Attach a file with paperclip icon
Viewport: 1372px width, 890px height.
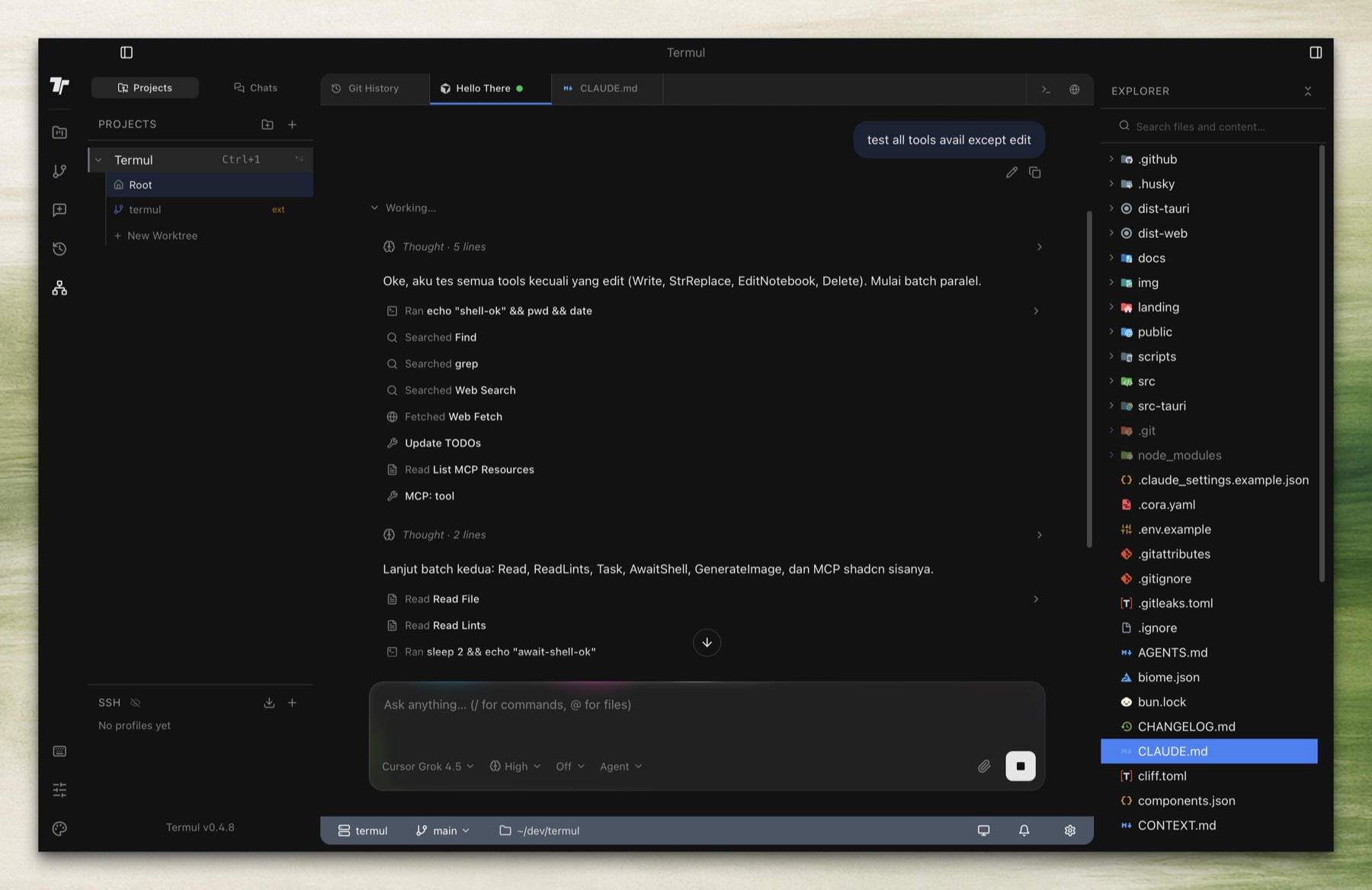click(984, 766)
